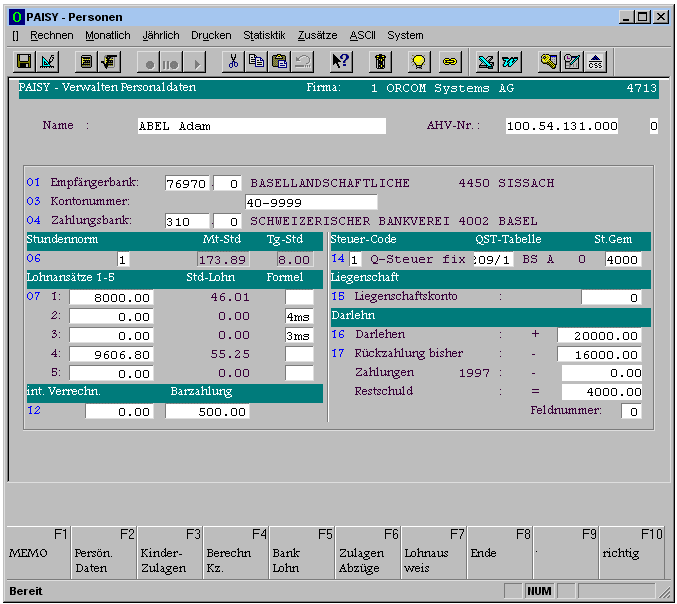Click the paste clipboard icon
The image size is (677, 604).
click(279, 62)
